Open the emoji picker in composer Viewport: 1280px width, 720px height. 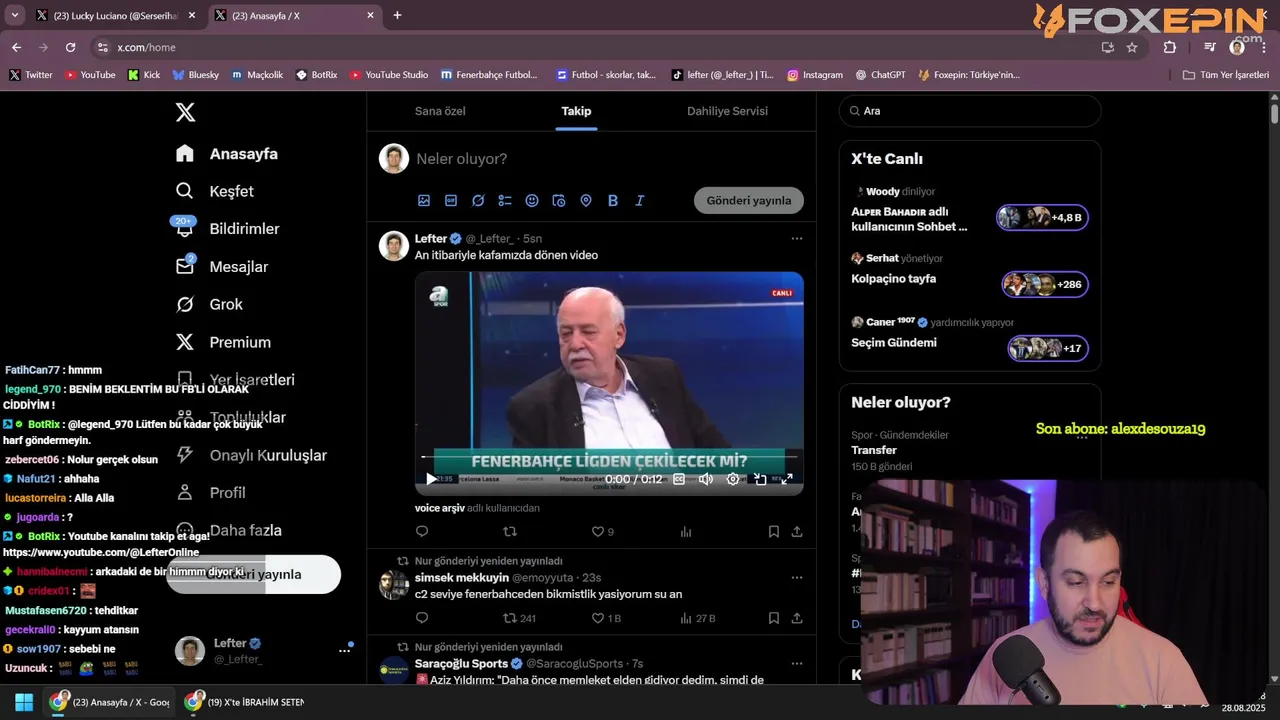[532, 200]
